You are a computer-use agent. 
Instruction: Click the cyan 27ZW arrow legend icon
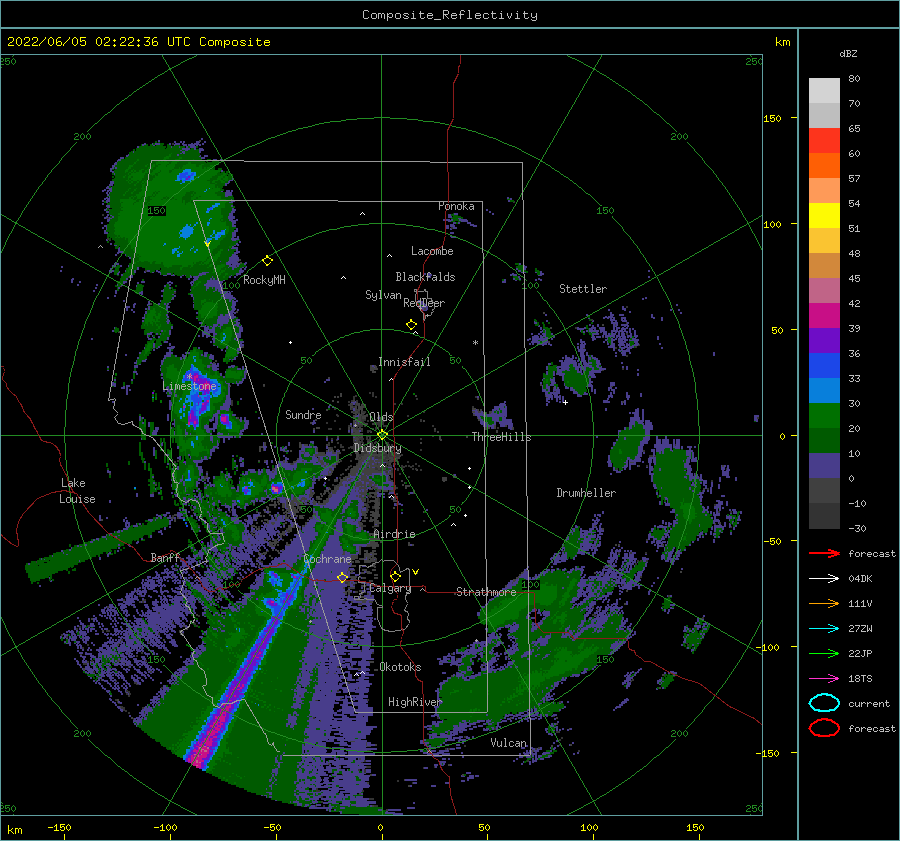(824, 629)
